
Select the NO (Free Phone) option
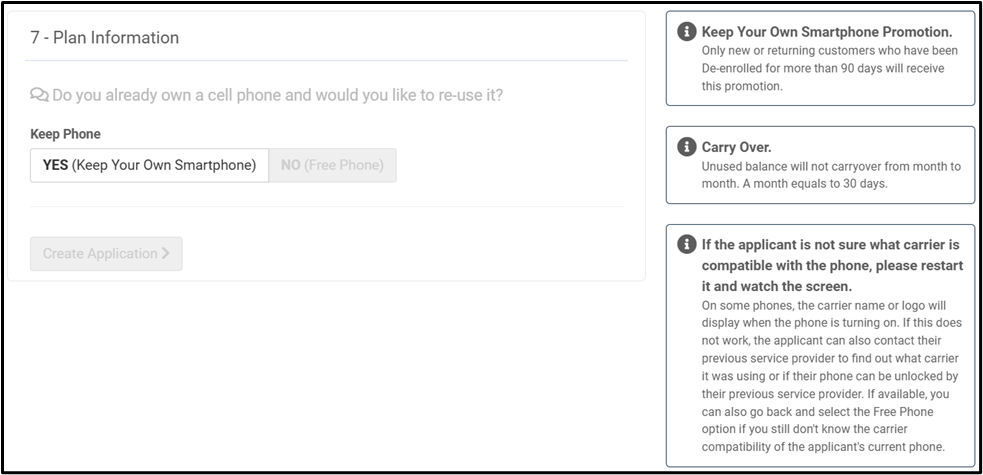tap(332, 165)
